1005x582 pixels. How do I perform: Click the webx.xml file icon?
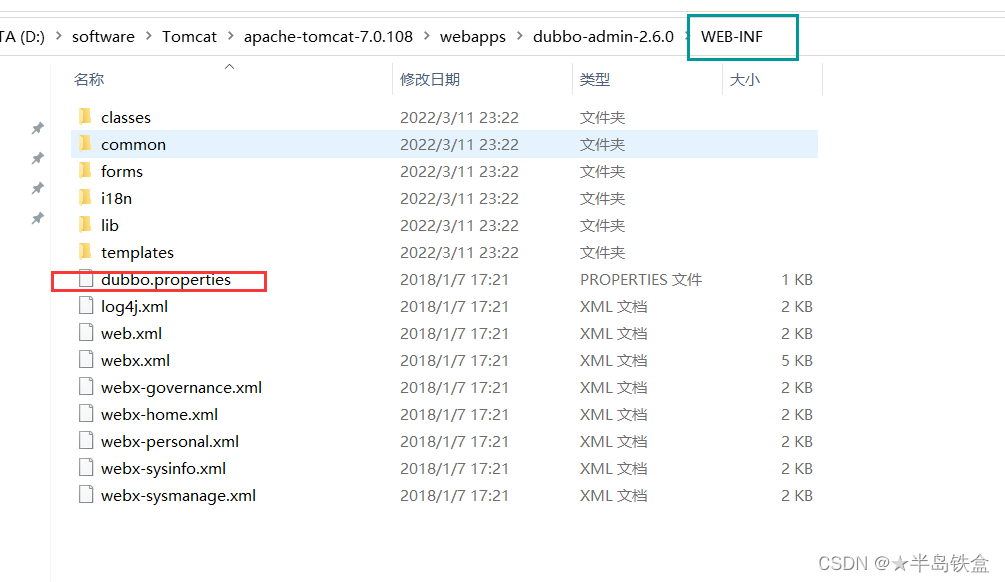click(86, 360)
